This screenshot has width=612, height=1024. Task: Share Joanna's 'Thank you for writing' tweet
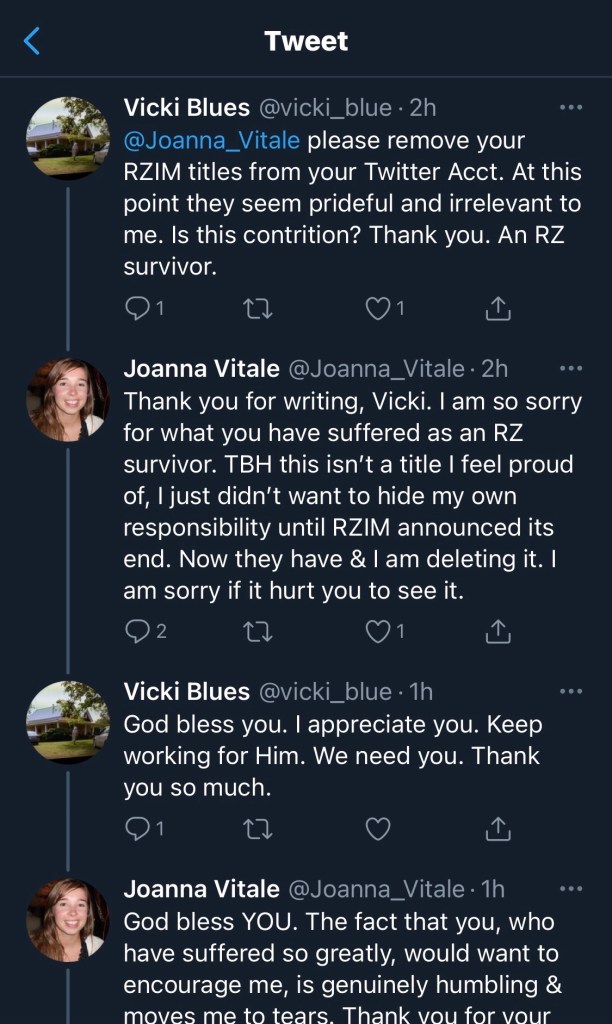[497, 631]
